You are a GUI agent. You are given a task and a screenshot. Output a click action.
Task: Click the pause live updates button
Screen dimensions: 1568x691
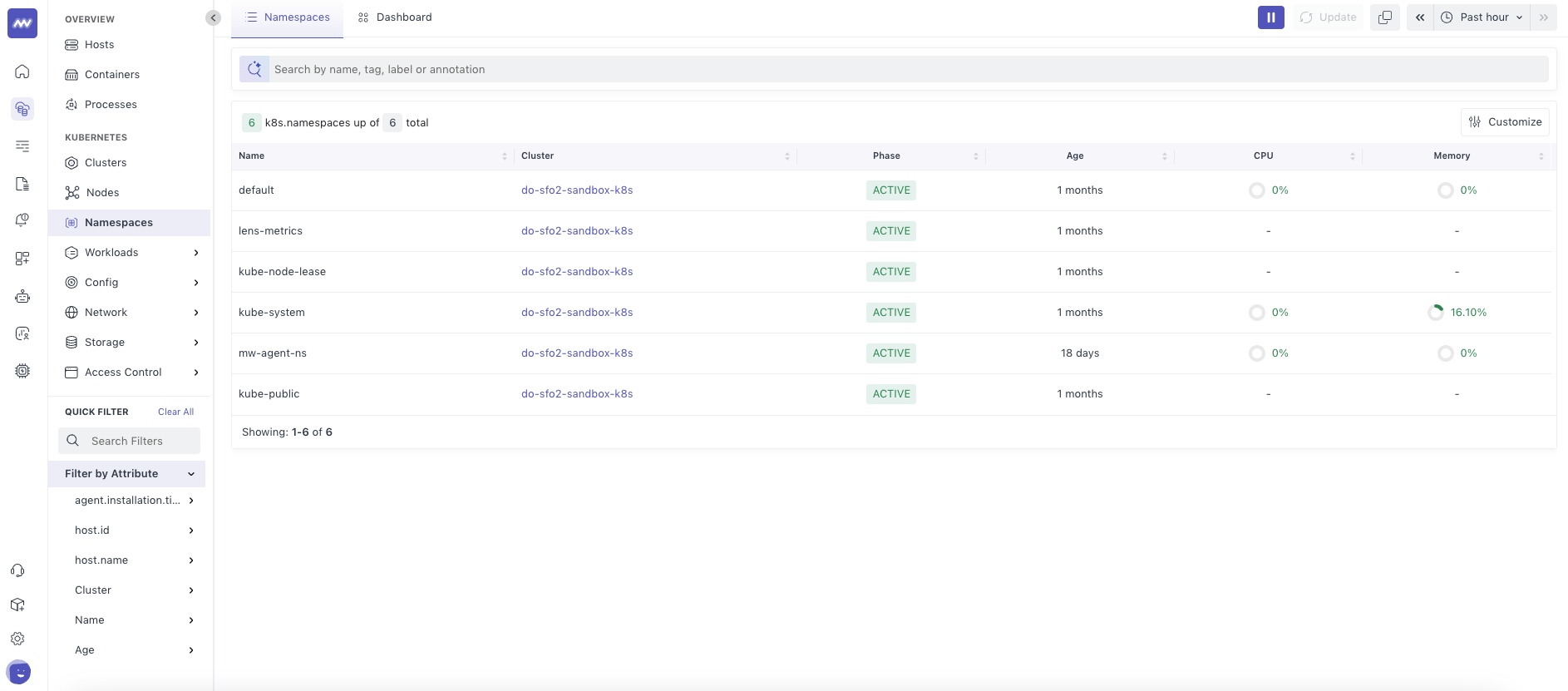(x=1270, y=17)
